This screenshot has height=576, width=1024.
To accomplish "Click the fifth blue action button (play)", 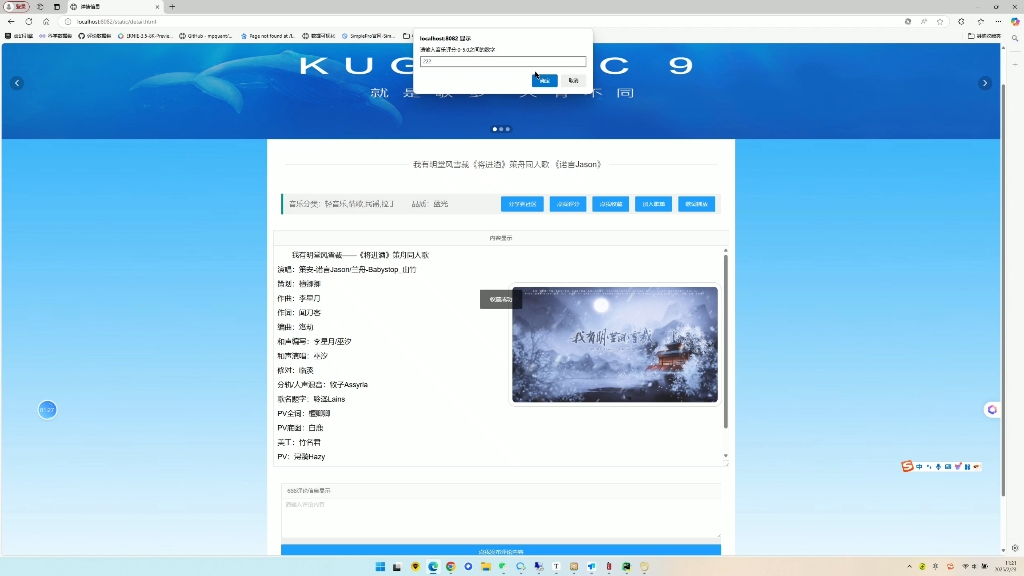I will click(x=696, y=204).
